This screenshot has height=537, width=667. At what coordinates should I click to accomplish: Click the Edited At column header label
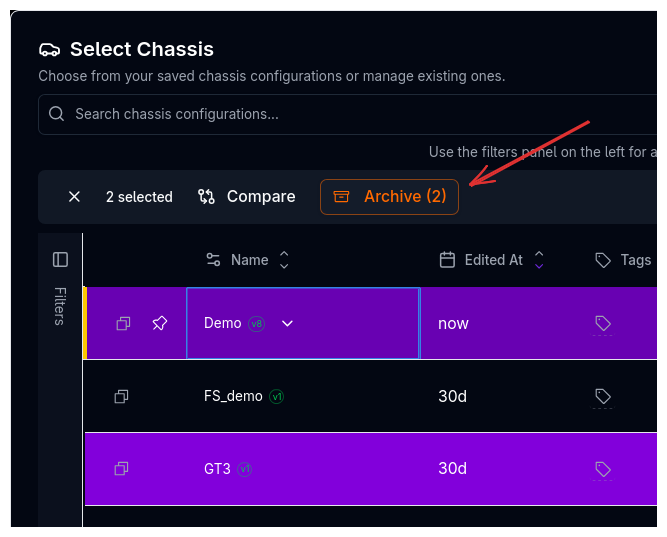(493, 260)
